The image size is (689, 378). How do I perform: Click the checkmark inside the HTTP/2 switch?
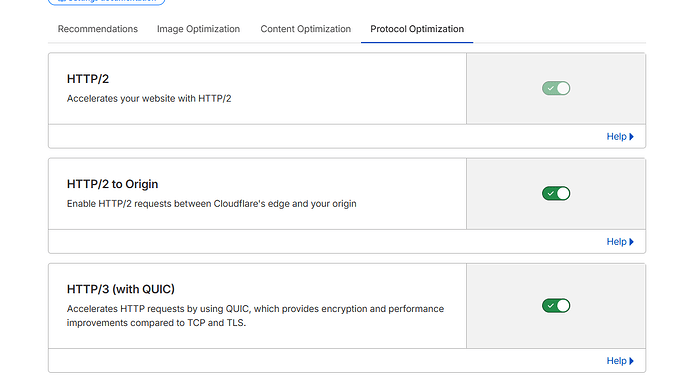tap(551, 88)
